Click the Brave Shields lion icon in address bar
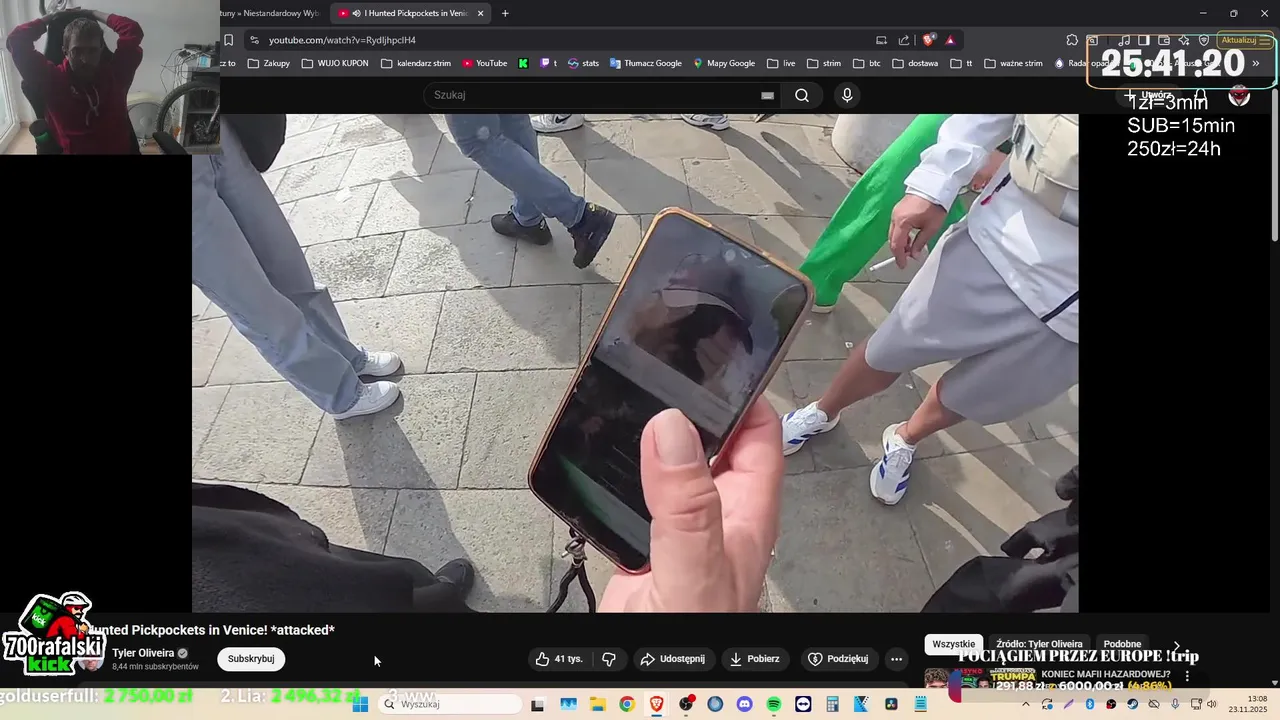 [929, 40]
